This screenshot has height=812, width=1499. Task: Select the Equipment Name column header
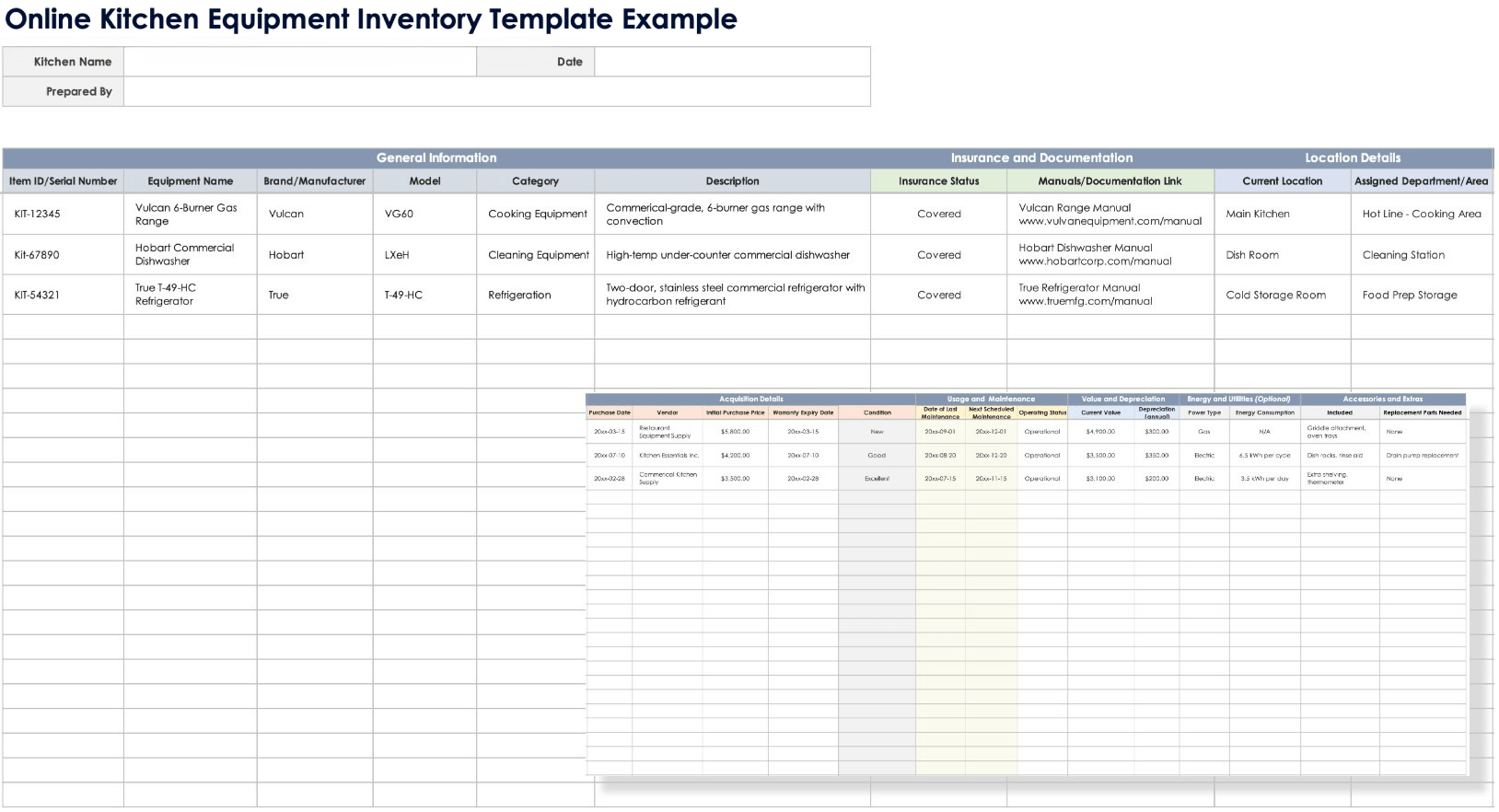190,181
